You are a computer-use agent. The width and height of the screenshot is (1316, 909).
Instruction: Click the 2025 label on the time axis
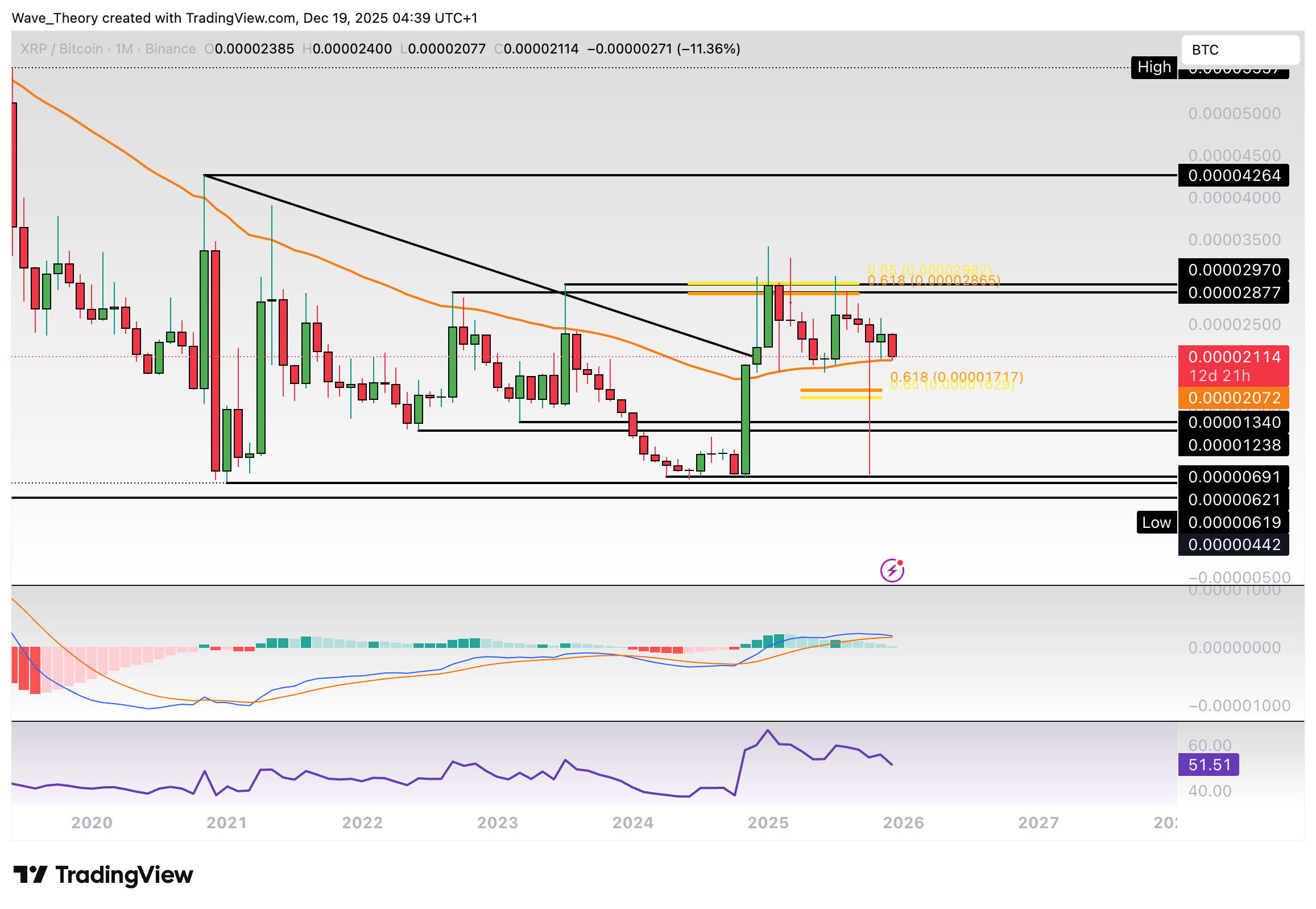click(x=767, y=823)
